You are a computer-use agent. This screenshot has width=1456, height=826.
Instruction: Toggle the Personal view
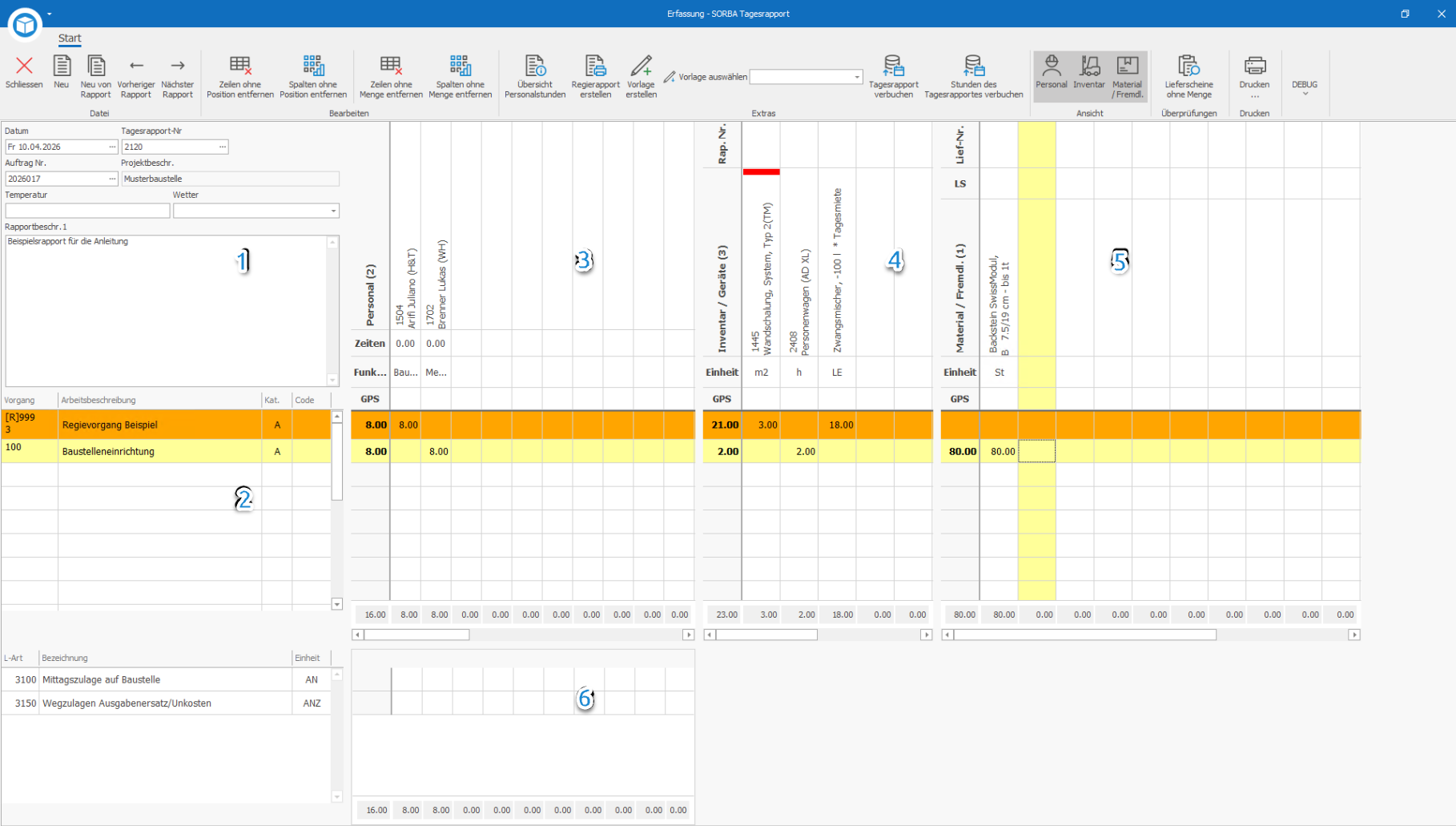1052,76
